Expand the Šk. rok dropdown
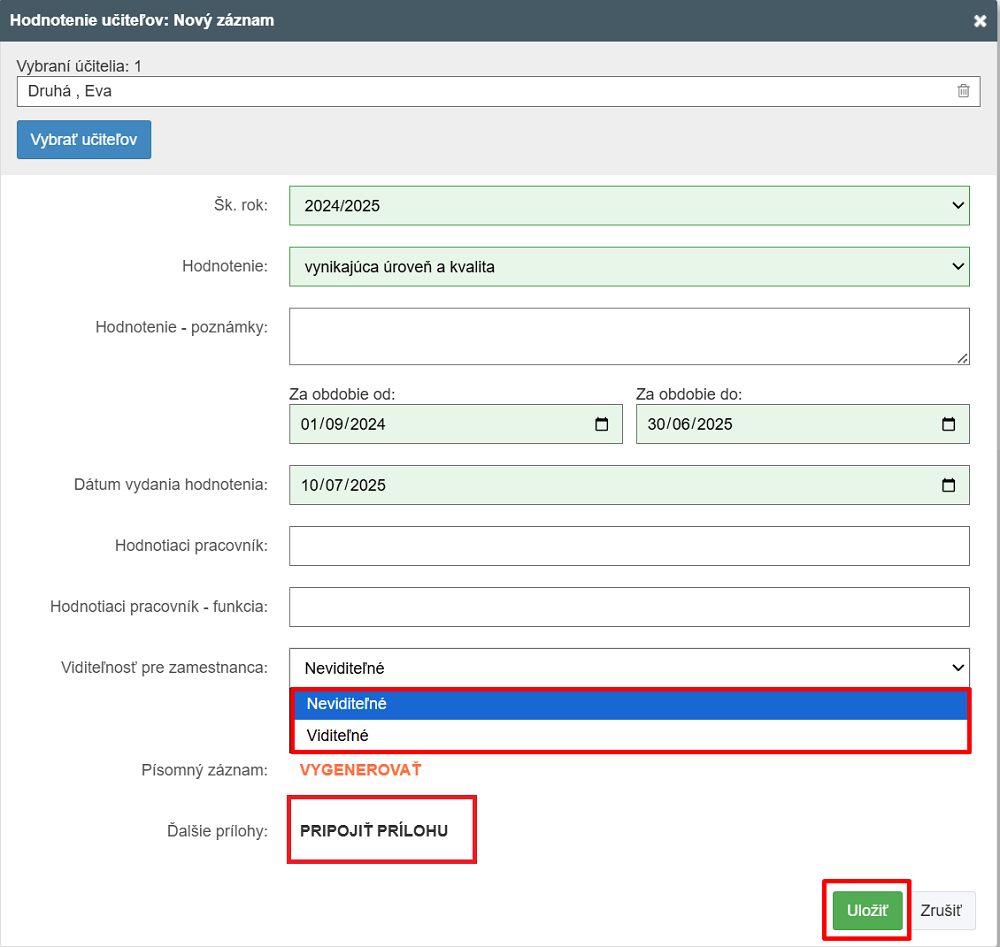The width and height of the screenshot is (1000, 947). pos(629,206)
